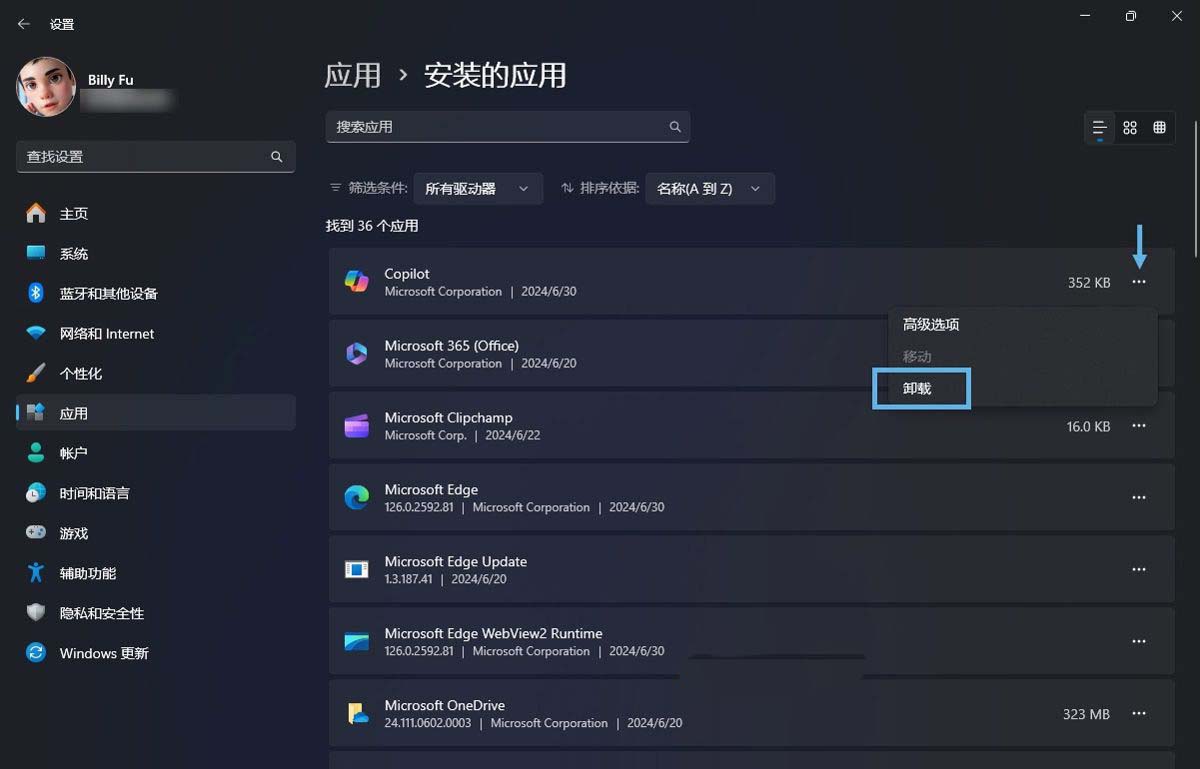Switch to table (tile) view layout

pyautogui.click(x=1160, y=128)
